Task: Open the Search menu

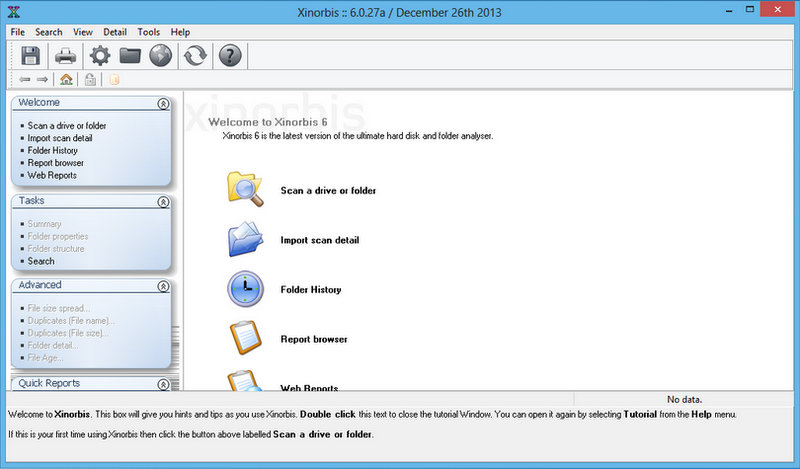Action: point(48,32)
